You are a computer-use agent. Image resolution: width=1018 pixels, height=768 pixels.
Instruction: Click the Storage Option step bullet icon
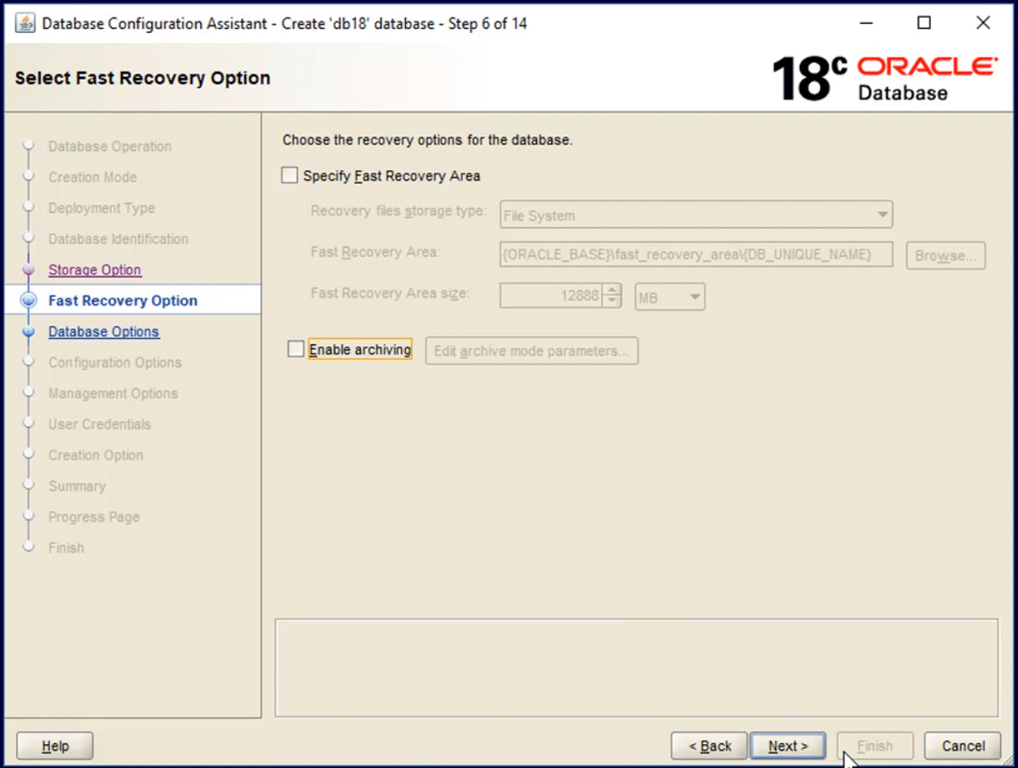29,270
